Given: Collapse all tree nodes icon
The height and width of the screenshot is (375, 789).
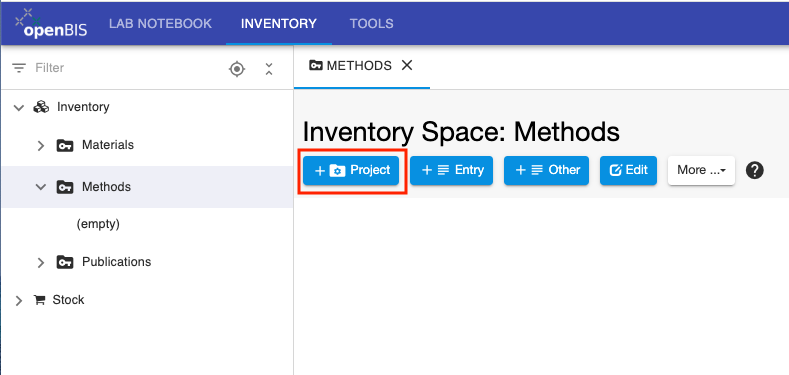Looking at the screenshot, I should 269,69.
